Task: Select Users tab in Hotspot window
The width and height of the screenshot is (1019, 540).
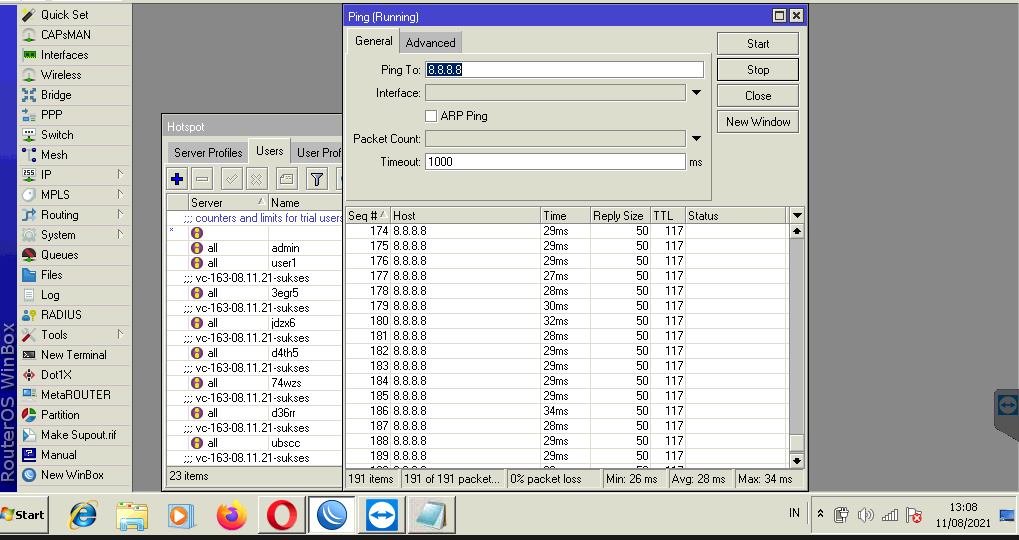Action: [269, 151]
